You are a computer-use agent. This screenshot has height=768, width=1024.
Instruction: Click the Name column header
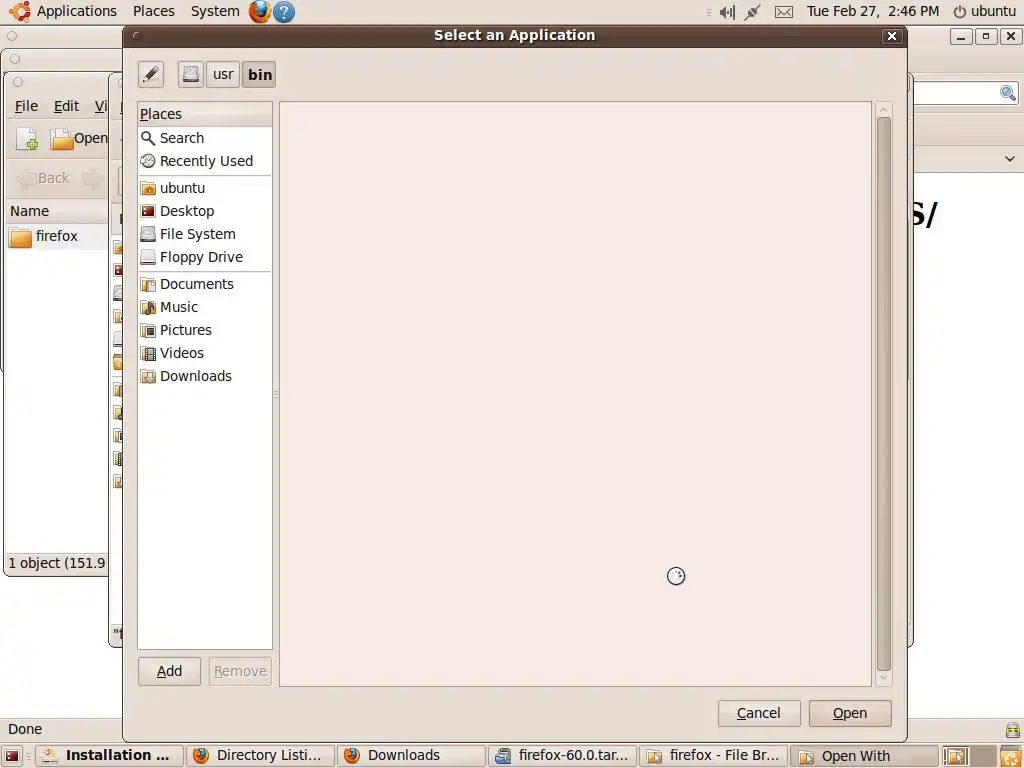click(57, 211)
